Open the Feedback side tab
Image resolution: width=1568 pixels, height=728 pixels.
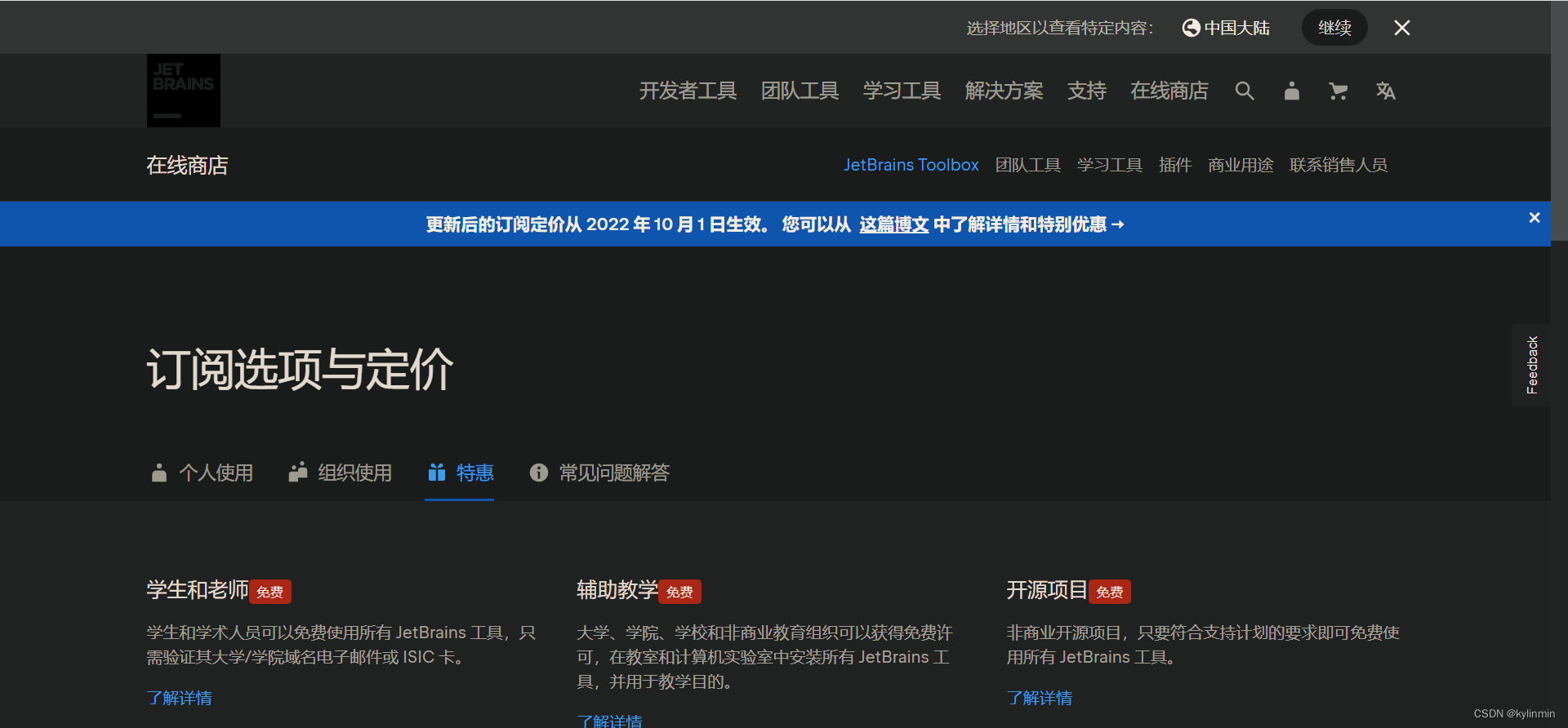[x=1531, y=365]
